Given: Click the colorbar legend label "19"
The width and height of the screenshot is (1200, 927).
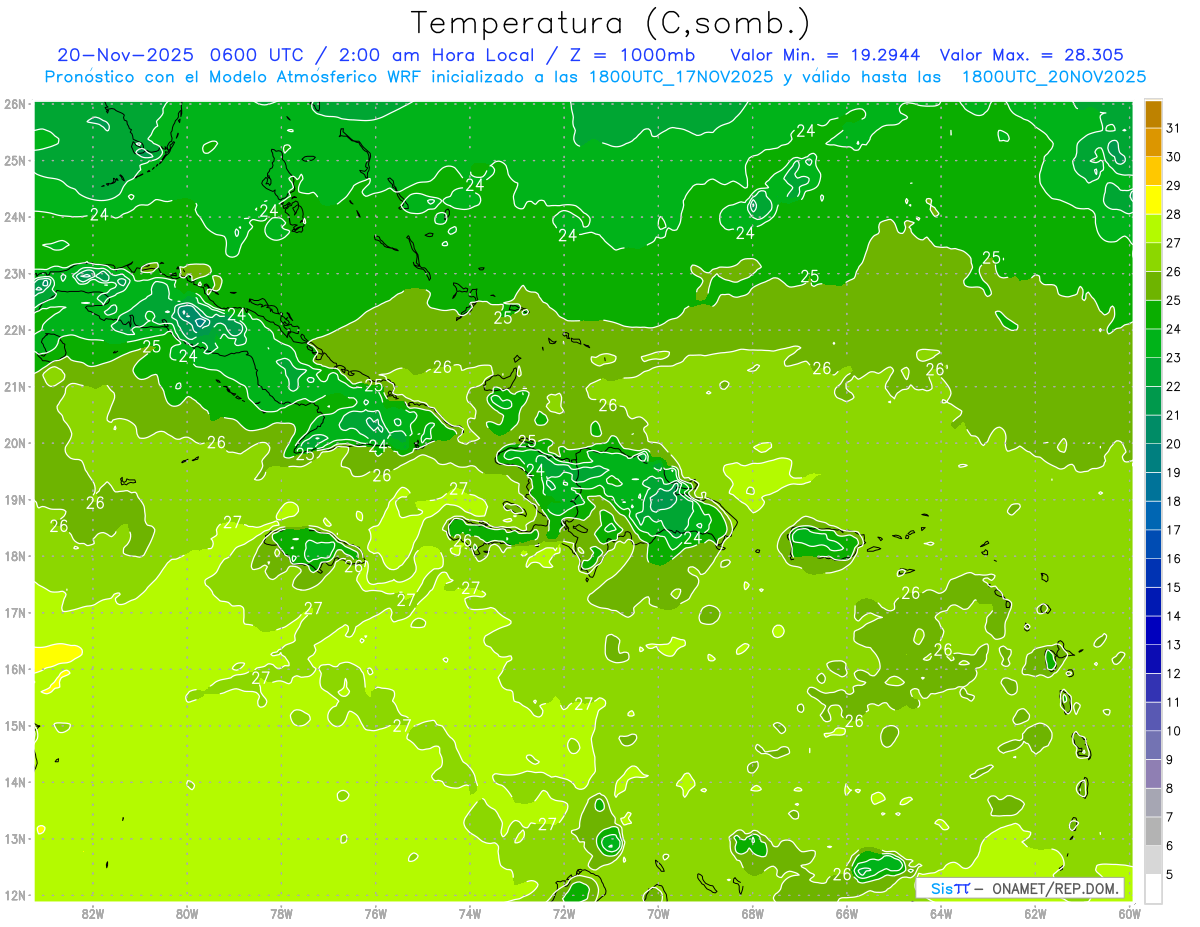Looking at the screenshot, I should point(1174,472).
